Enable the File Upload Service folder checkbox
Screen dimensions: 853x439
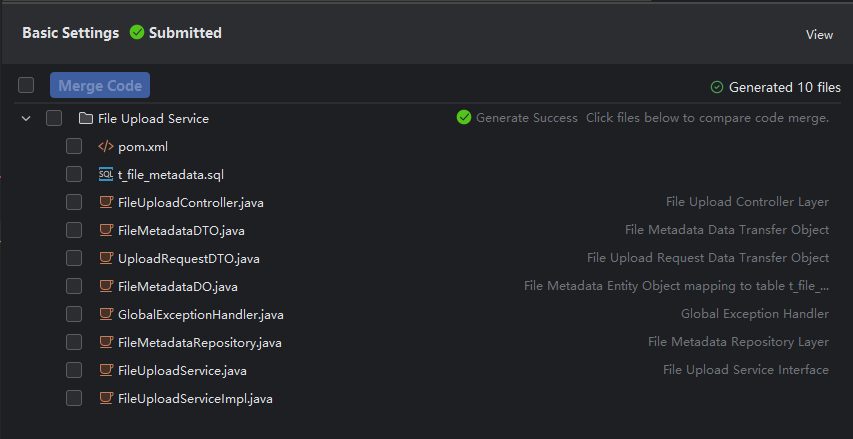54,118
